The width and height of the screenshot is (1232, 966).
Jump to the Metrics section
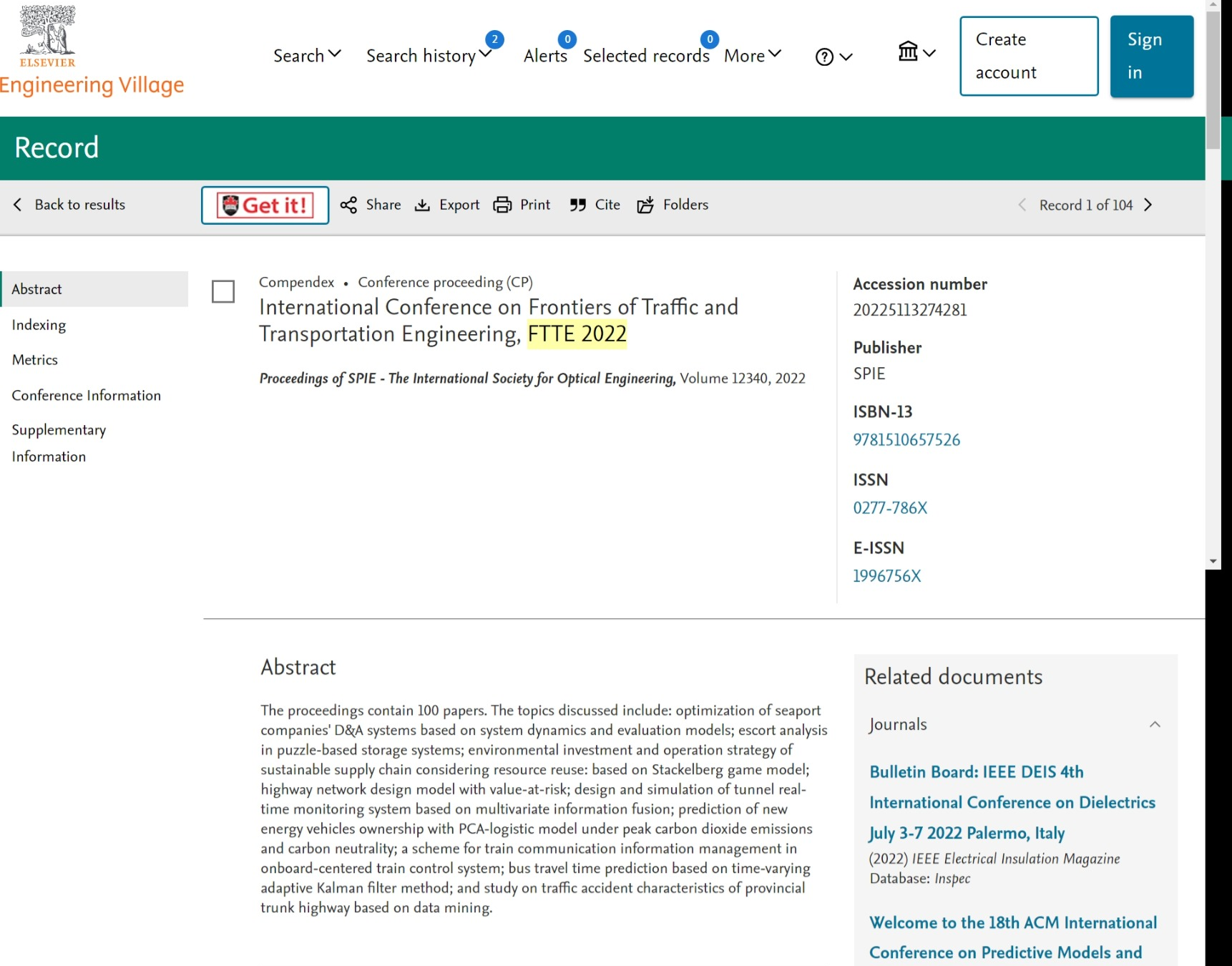pos(35,360)
